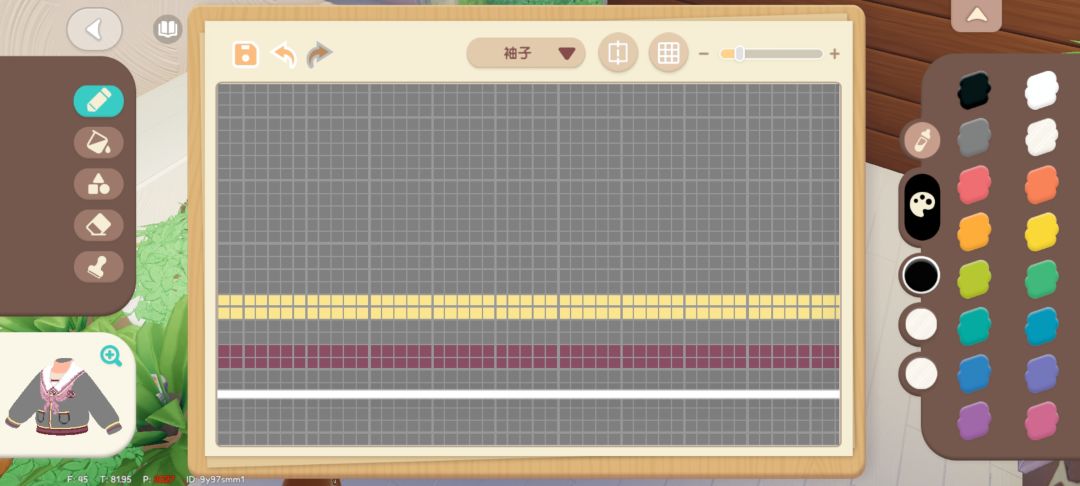Image resolution: width=1080 pixels, height=486 pixels.
Task: Pick the cyan blue swatch
Action: coord(1041,326)
